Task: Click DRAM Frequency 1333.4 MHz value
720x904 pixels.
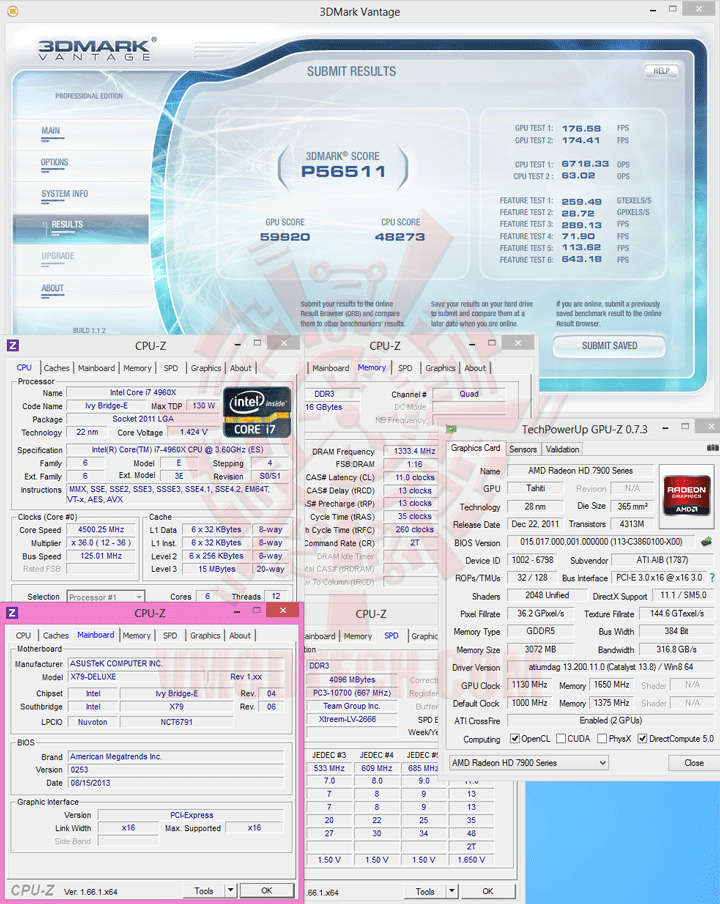Action: tap(414, 451)
